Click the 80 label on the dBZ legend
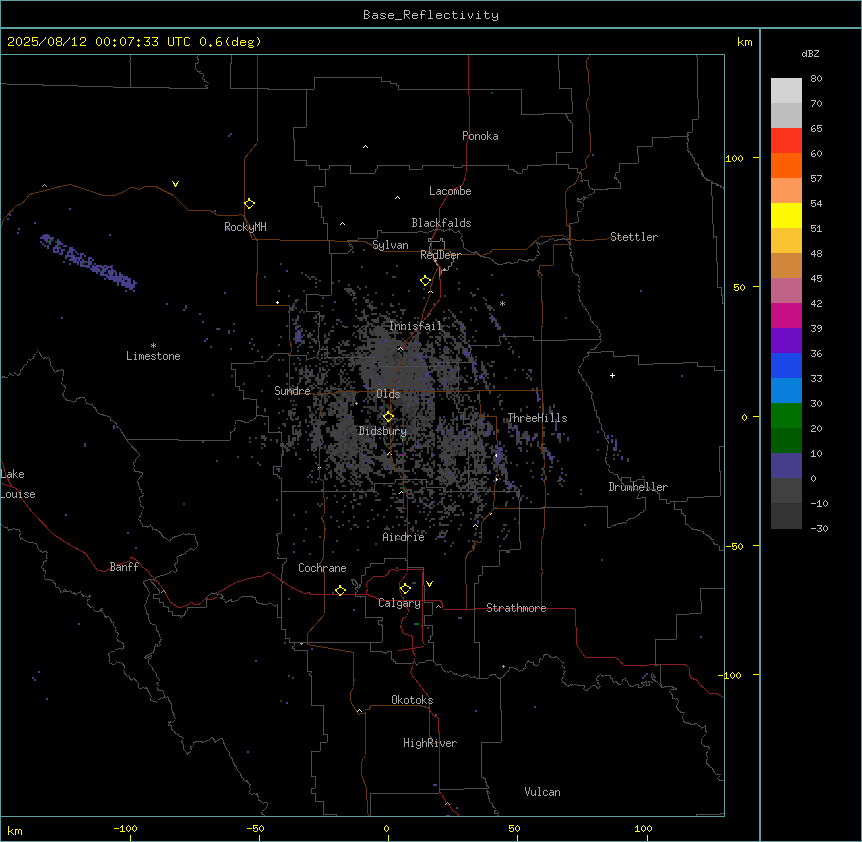This screenshot has height=842, width=862. pos(816,79)
